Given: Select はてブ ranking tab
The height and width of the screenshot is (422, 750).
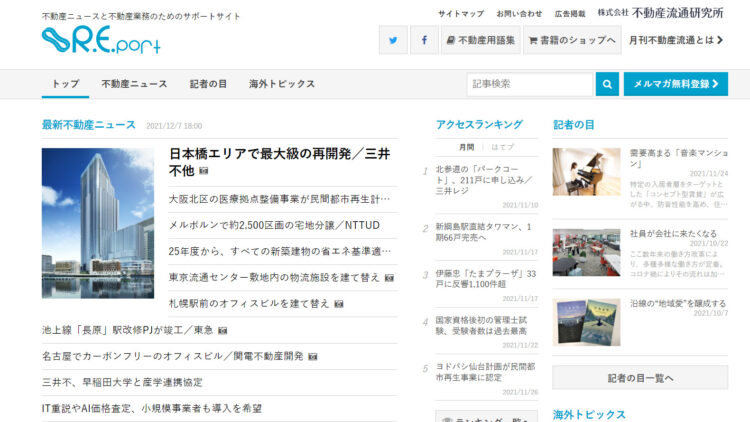Looking at the screenshot, I should [503, 147].
